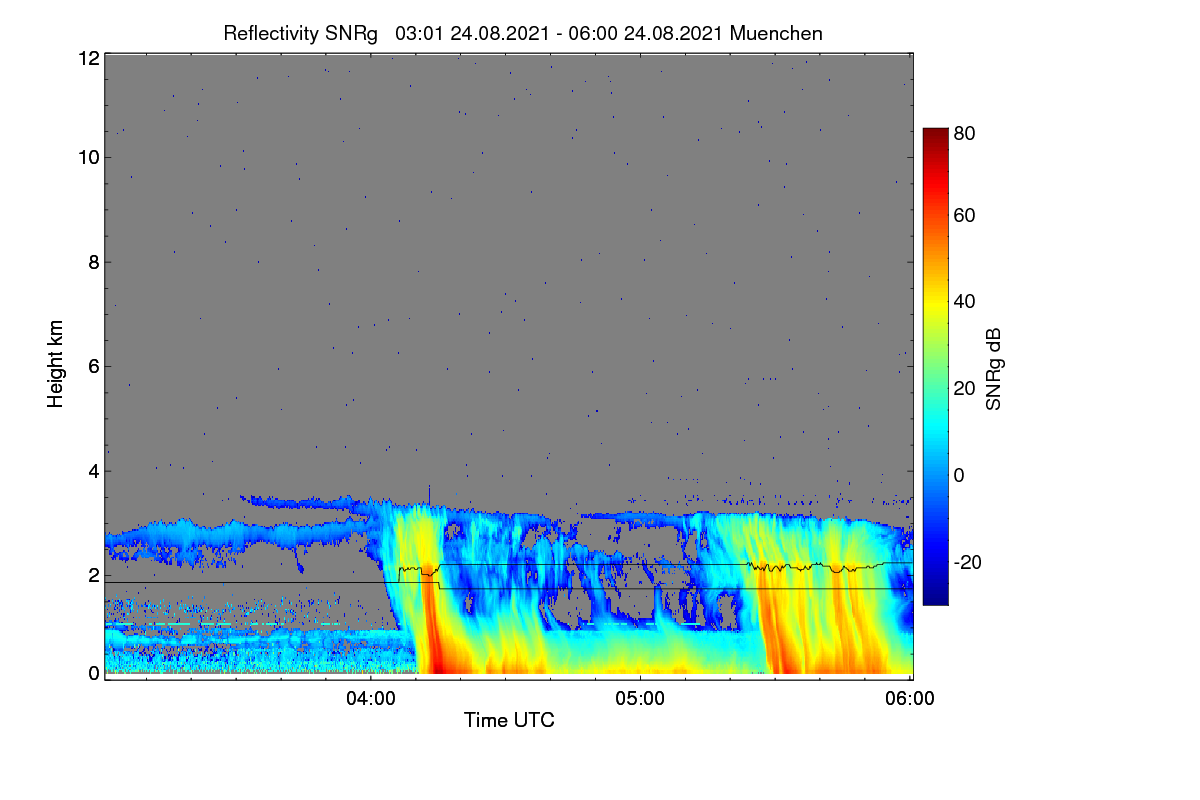This screenshot has height=800, width=1200.
Task: Click the 04:00 time tick label
Action: 370,699
